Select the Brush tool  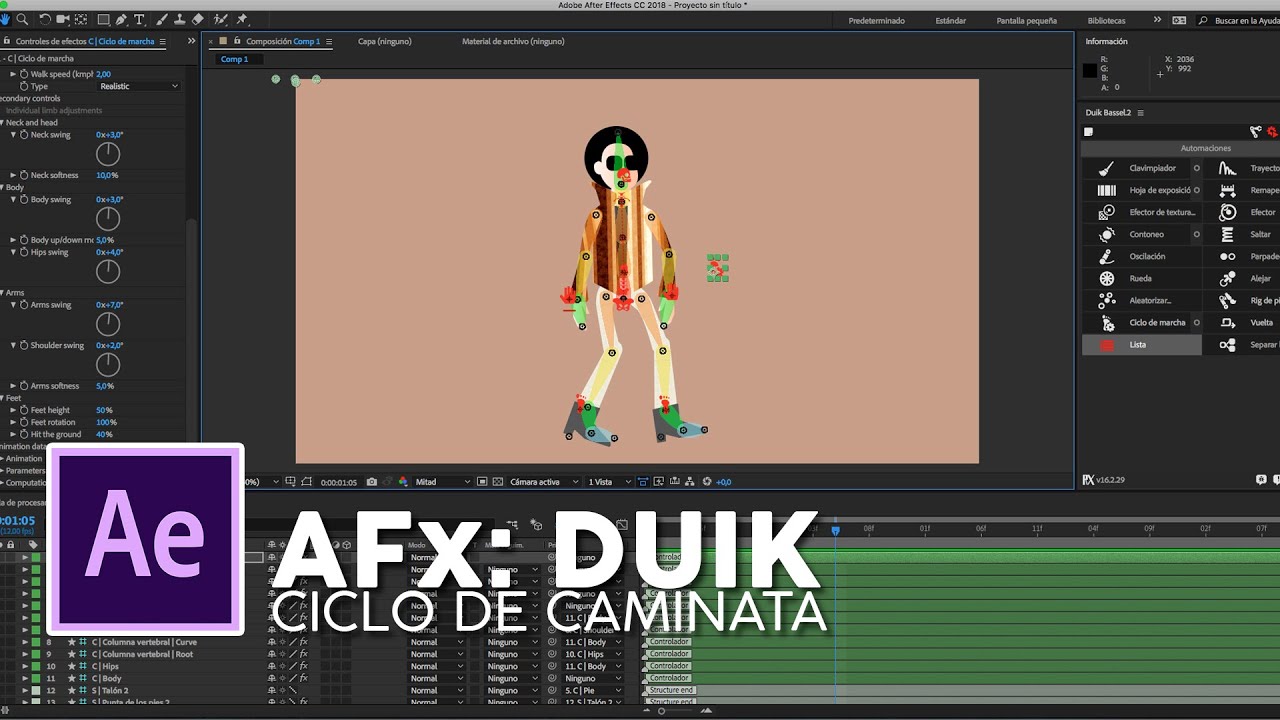coord(162,19)
